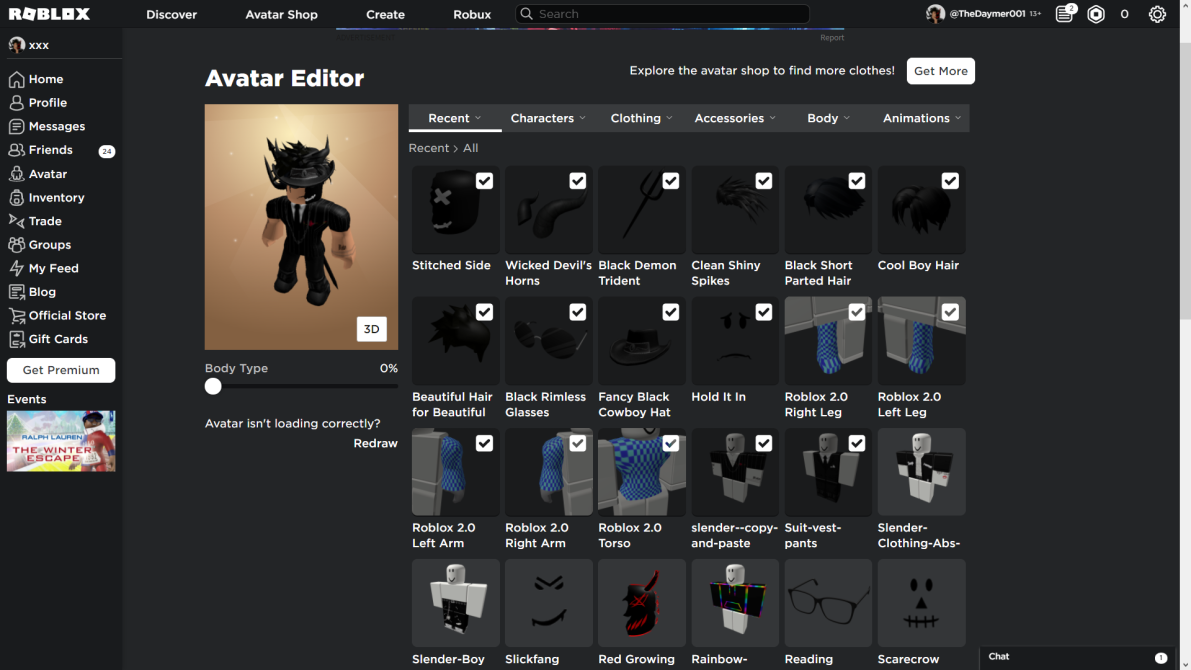Select the Slickfang face item
Screen dimensions: 1191x670
(548, 603)
